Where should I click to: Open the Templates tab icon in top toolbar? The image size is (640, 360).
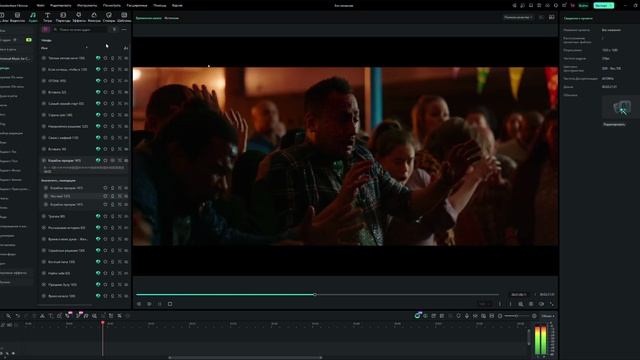[x=124, y=17]
